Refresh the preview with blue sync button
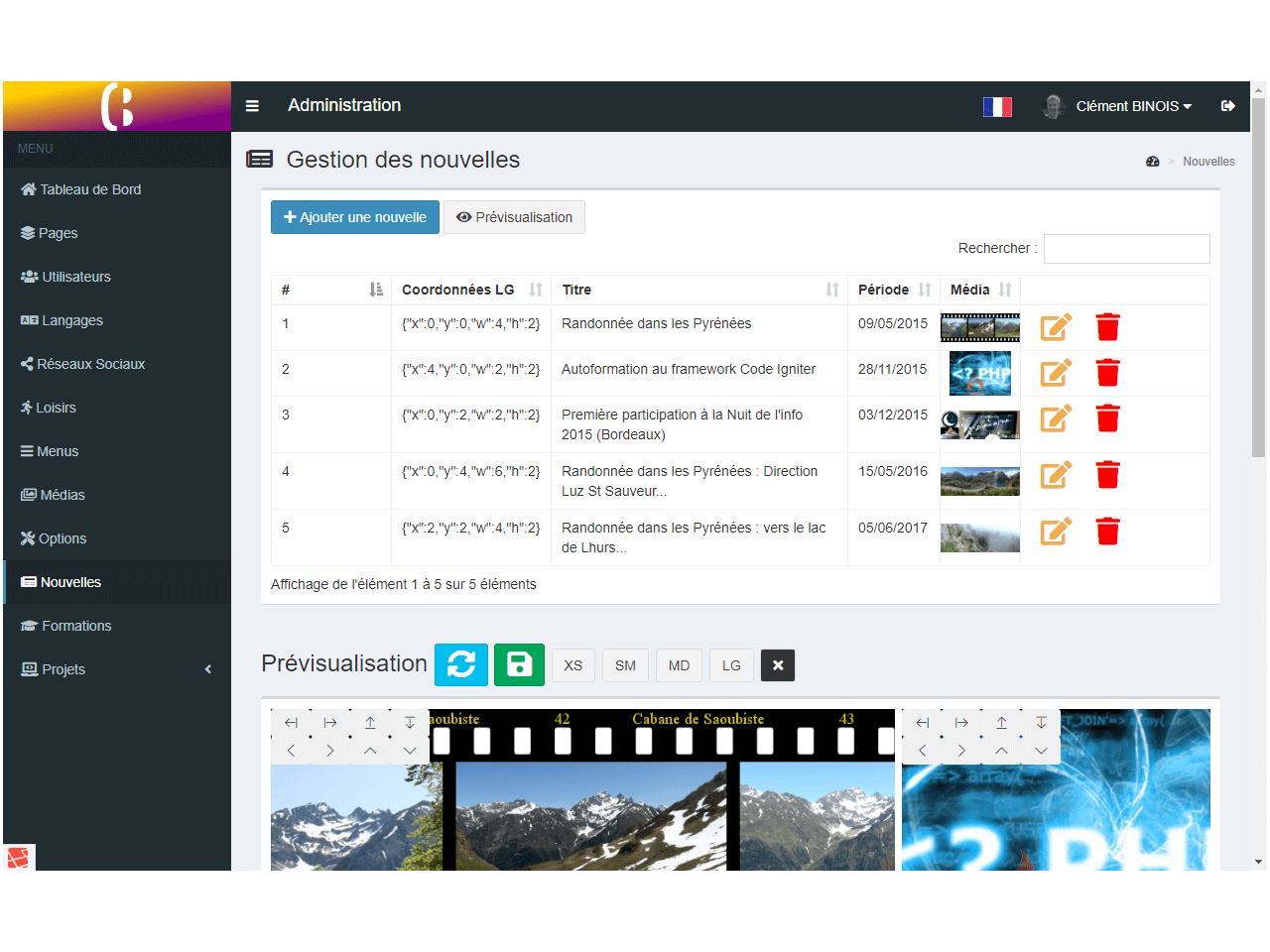 461,664
